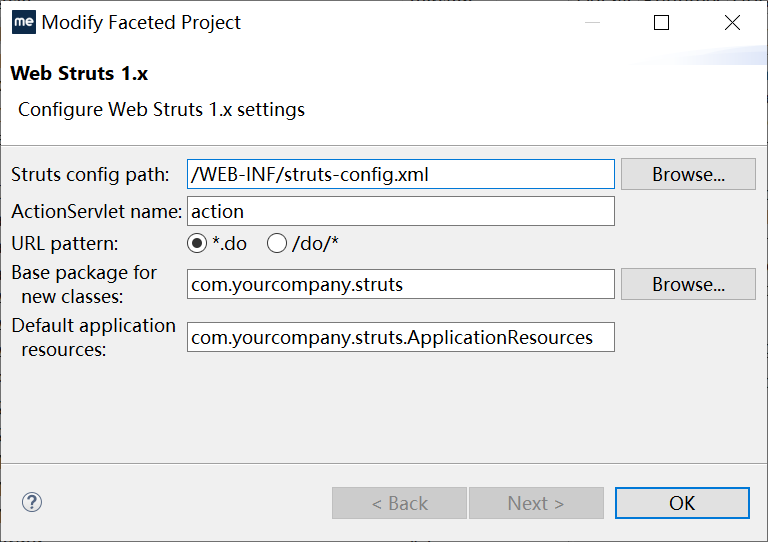The width and height of the screenshot is (768, 542).
Task: Maximize the Modify Faceted Project dialog
Action: tap(661, 23)
